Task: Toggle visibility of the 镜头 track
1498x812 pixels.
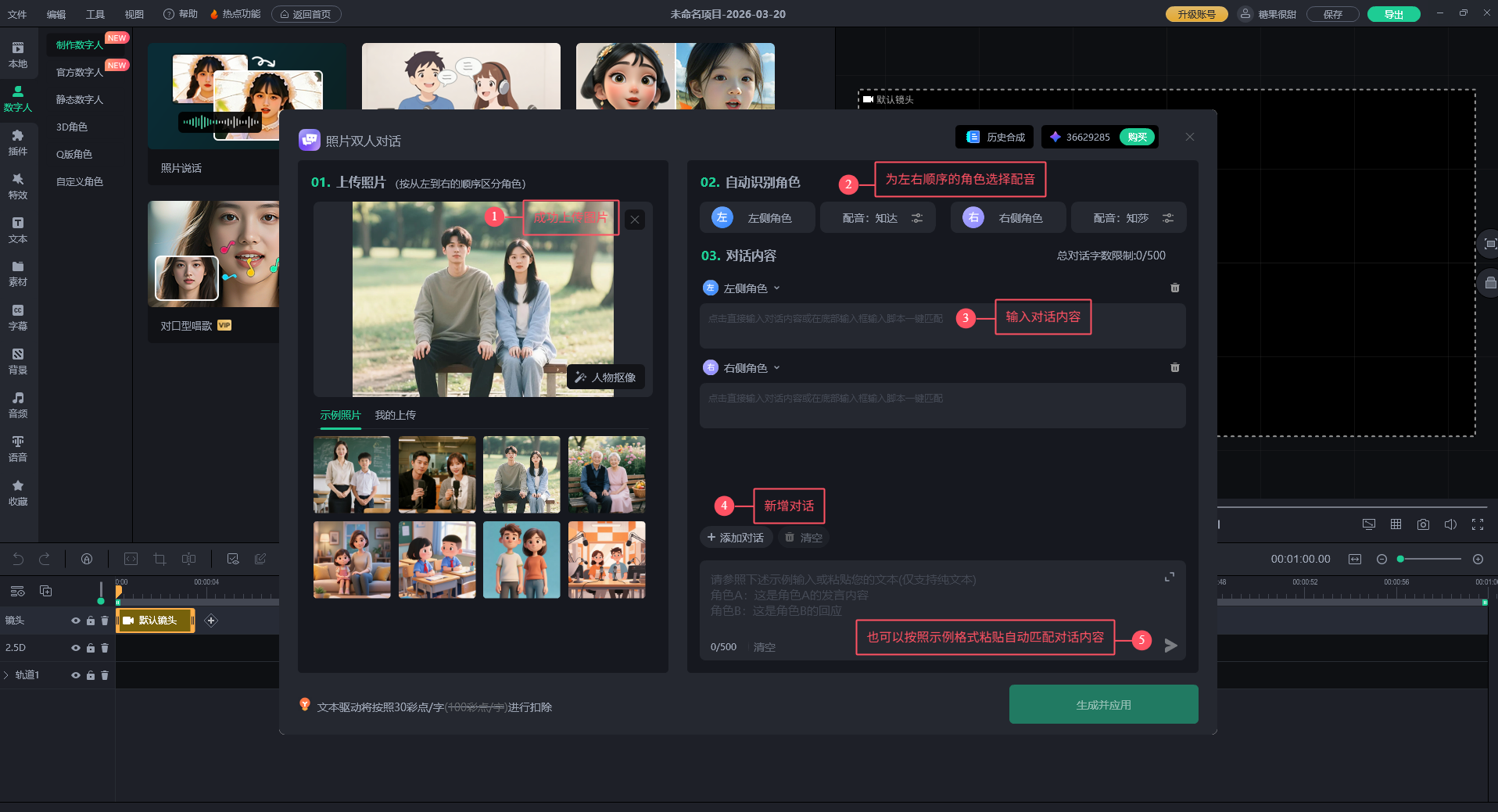Action: [x=76, y=621]
